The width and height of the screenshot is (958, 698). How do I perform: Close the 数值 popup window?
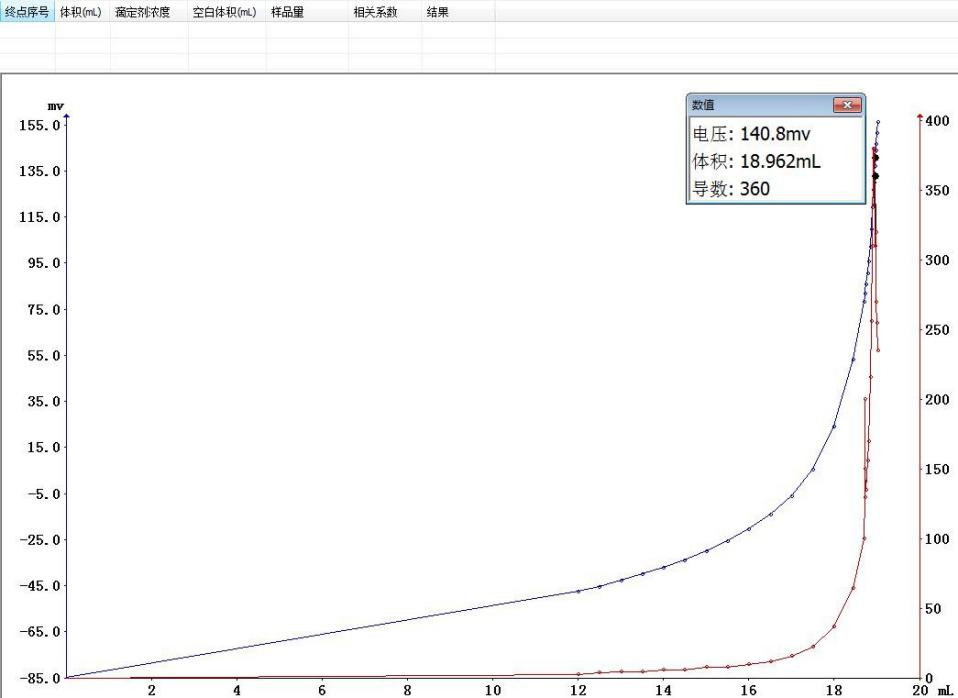pos(847,105)
